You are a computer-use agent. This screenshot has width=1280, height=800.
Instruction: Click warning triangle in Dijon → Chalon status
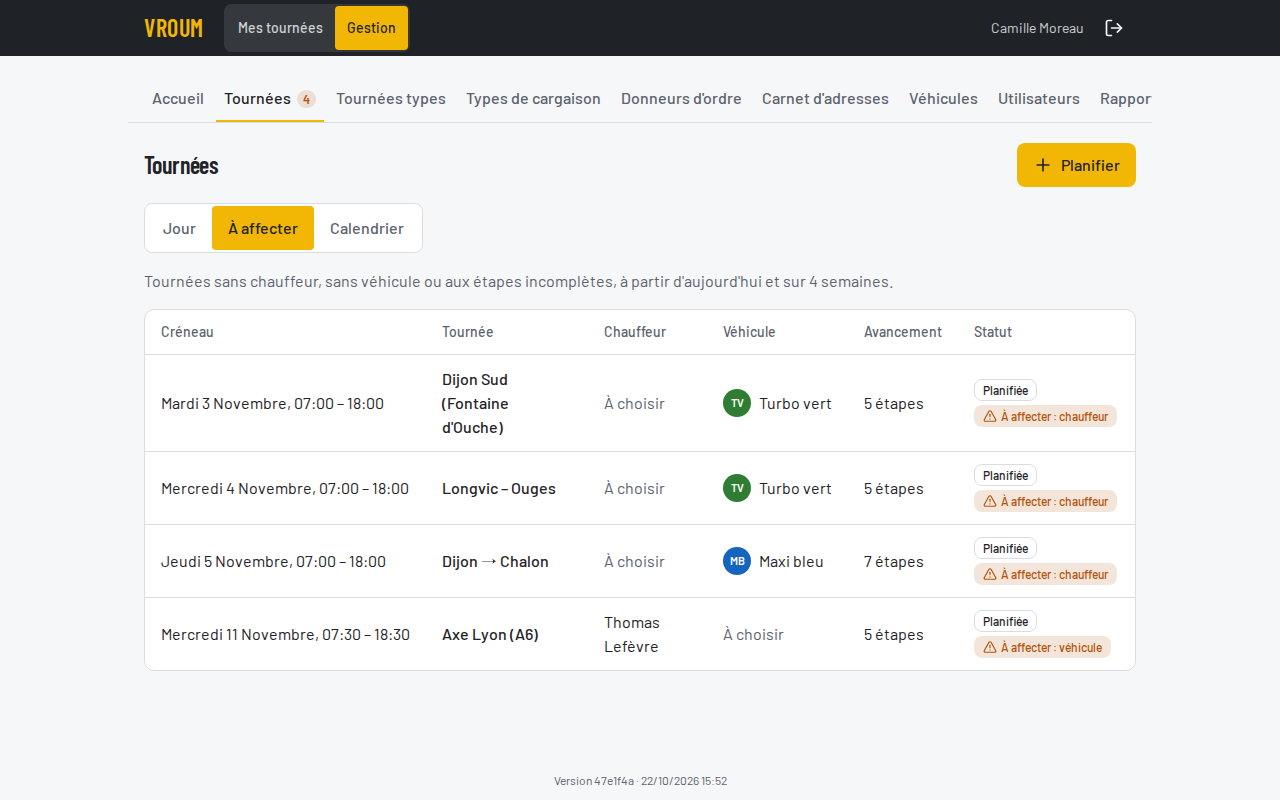tap(990, 574)
